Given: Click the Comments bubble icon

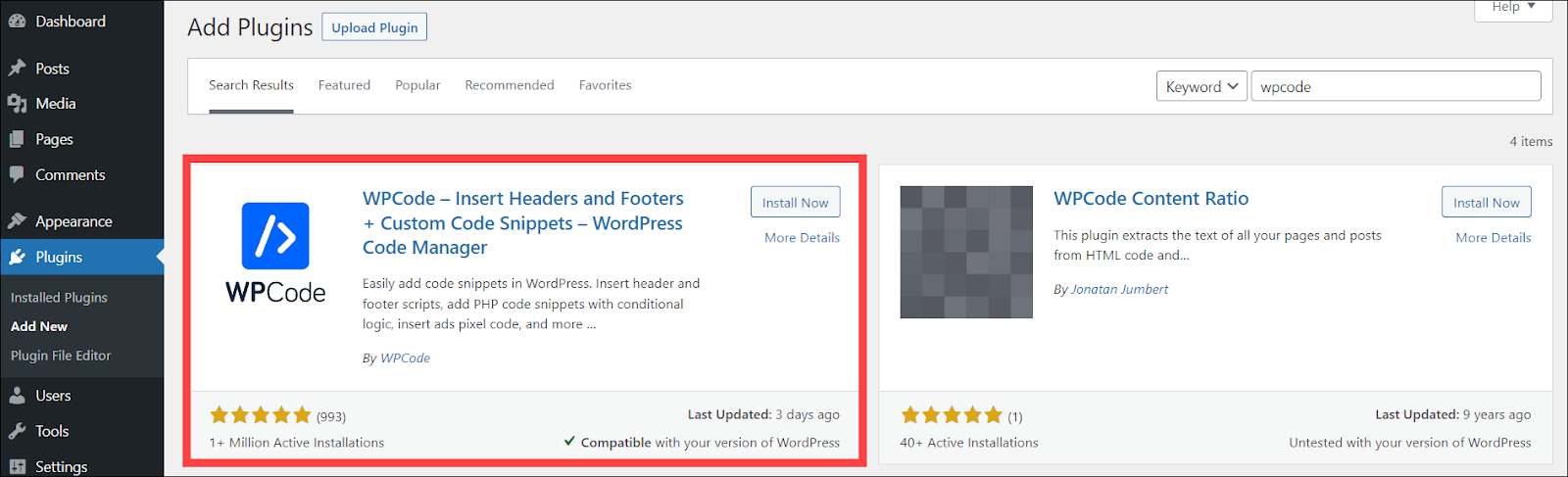Looking at the screenshot, I should (x=17, y=174).
